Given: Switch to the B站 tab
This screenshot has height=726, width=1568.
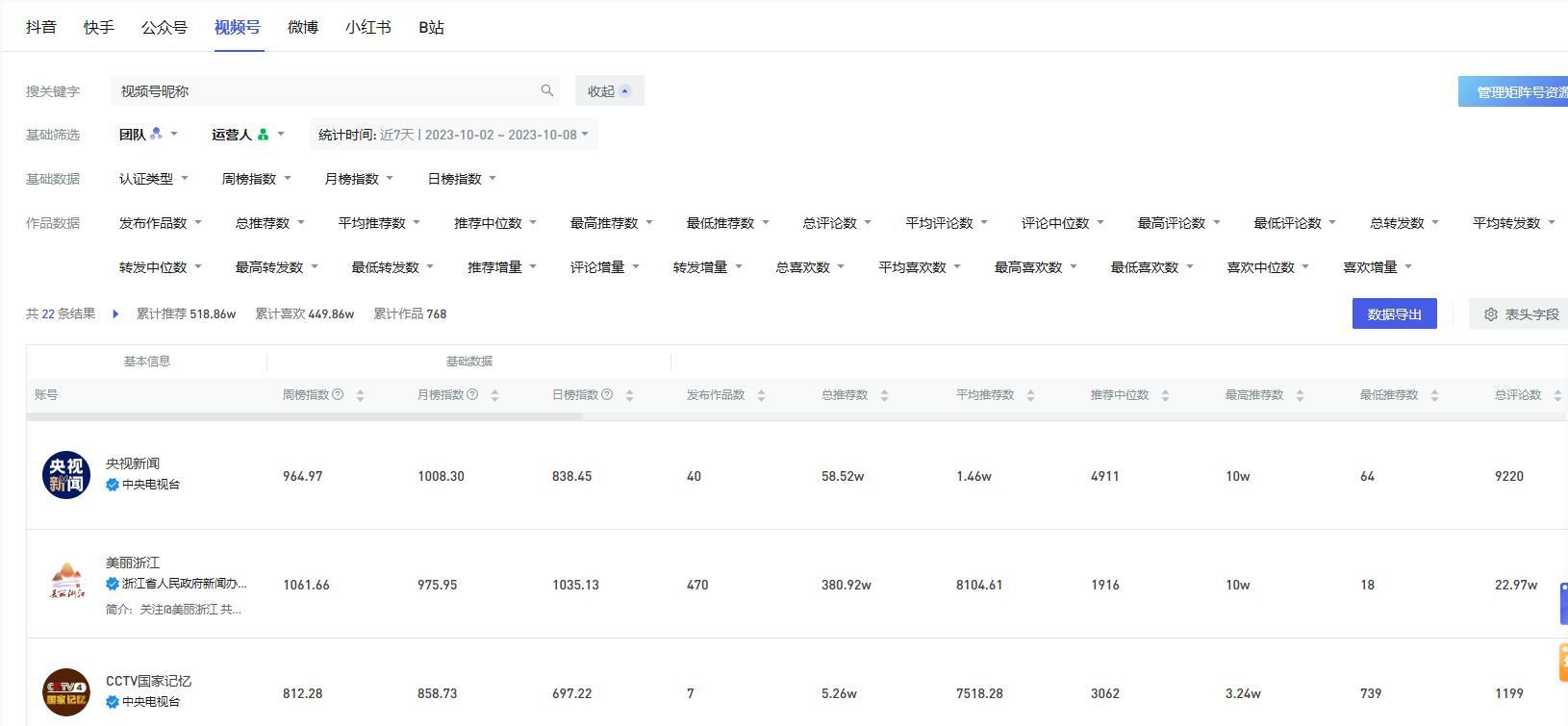Looking at the screenshot, I should pyautogui.click(x=432, y=27).
